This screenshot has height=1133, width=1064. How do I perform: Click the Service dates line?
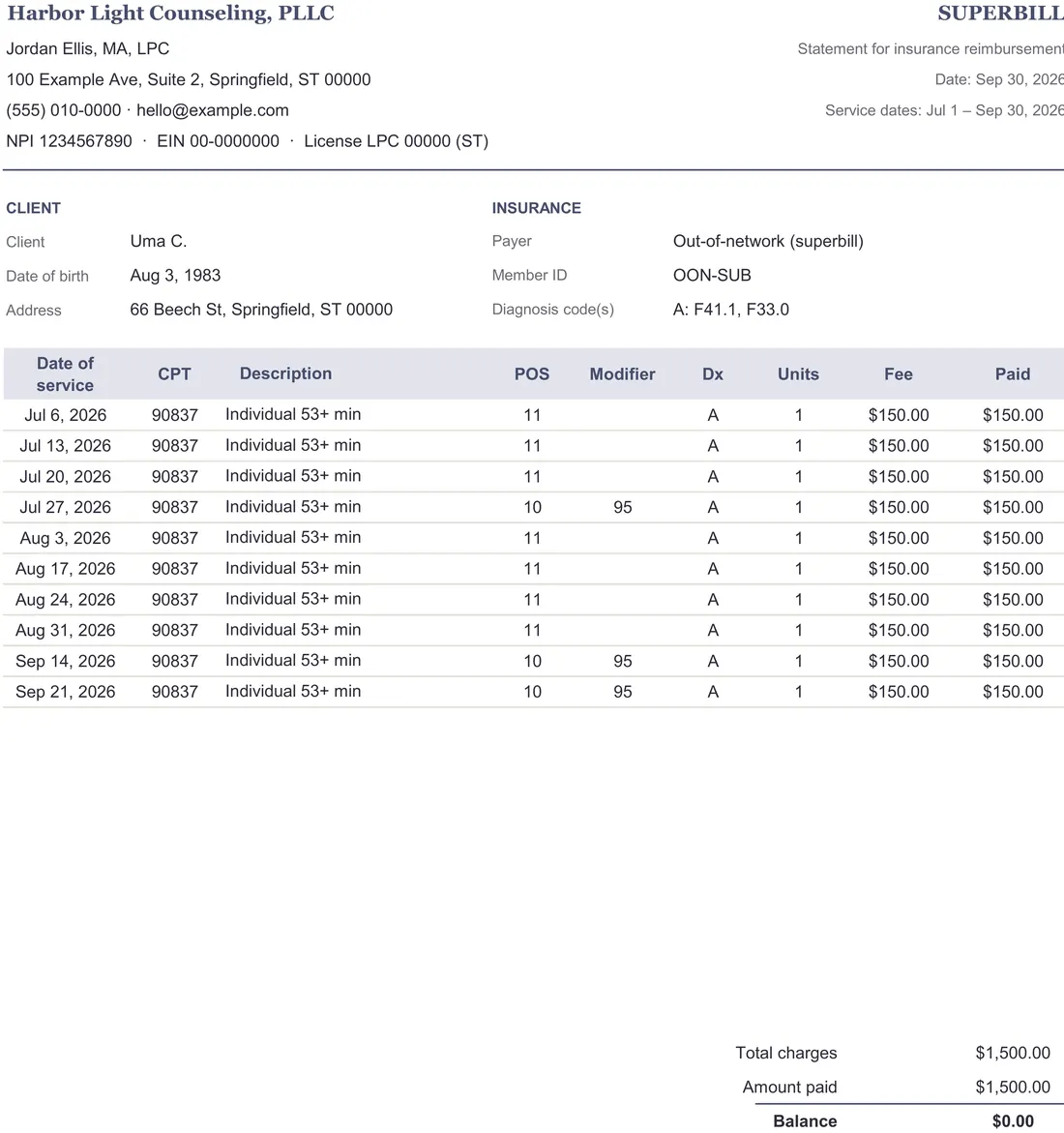coord(944,110)
